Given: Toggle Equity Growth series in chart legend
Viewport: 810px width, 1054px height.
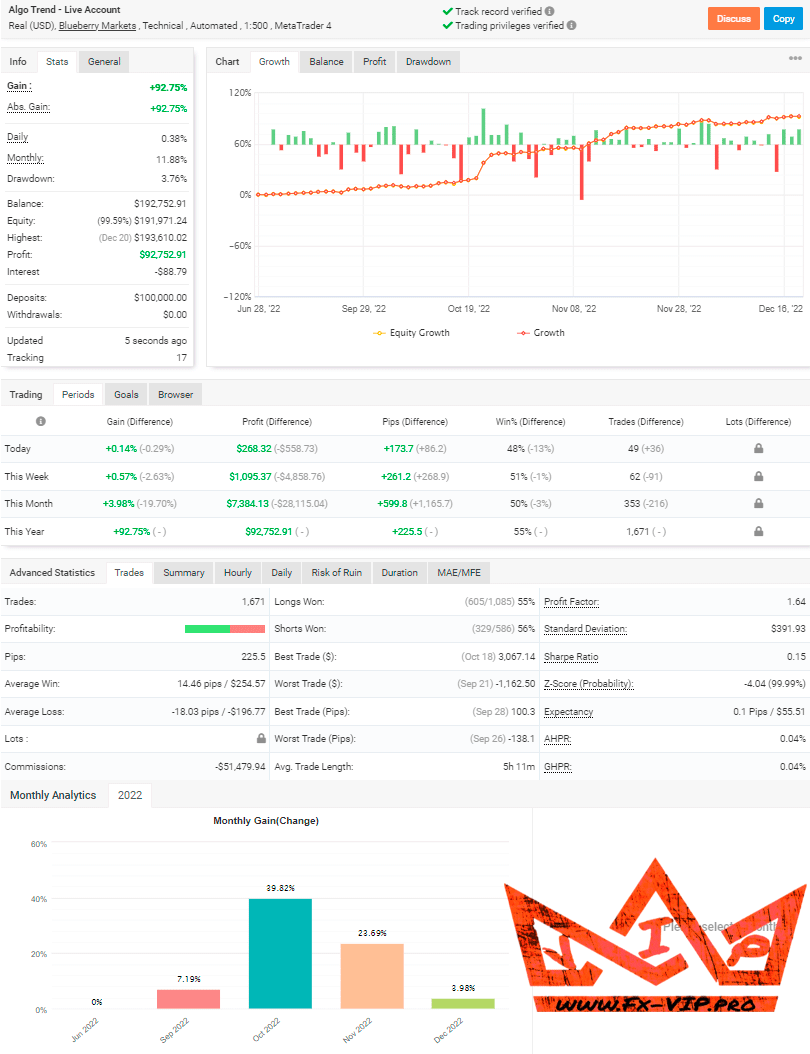Looking at the screenshot, I should [412, 333].
